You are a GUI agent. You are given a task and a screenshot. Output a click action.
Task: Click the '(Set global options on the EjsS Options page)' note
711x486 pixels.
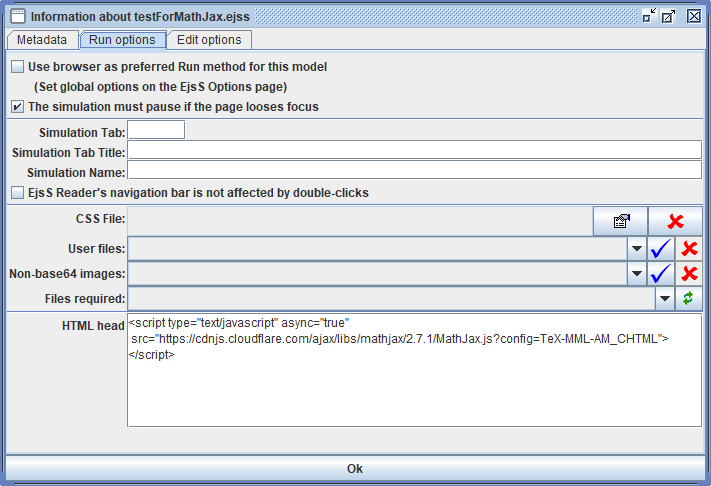161,87
